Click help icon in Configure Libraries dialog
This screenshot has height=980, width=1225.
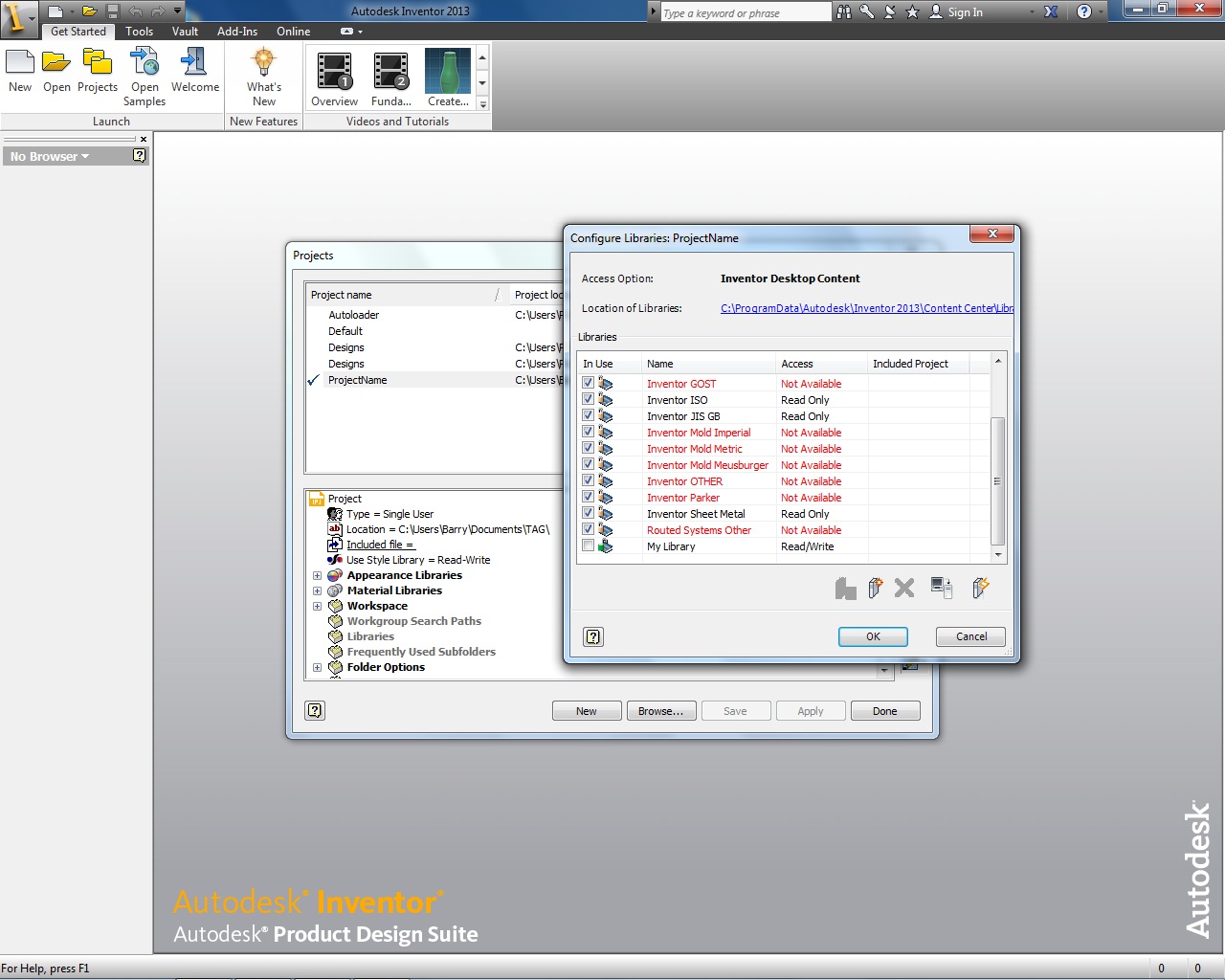coord(593,636)
